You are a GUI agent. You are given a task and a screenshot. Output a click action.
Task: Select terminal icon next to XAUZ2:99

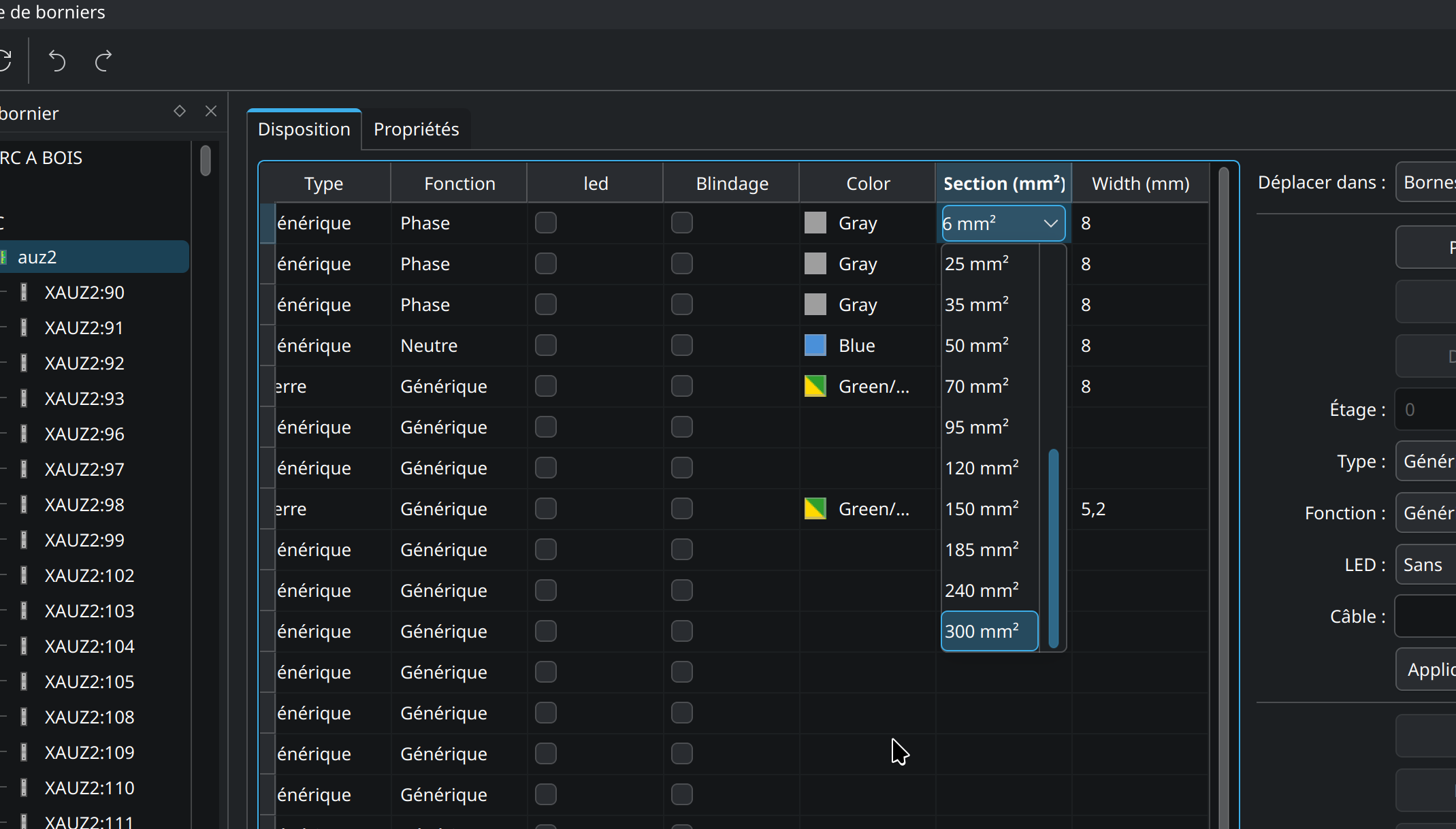[x=25, y=540]
